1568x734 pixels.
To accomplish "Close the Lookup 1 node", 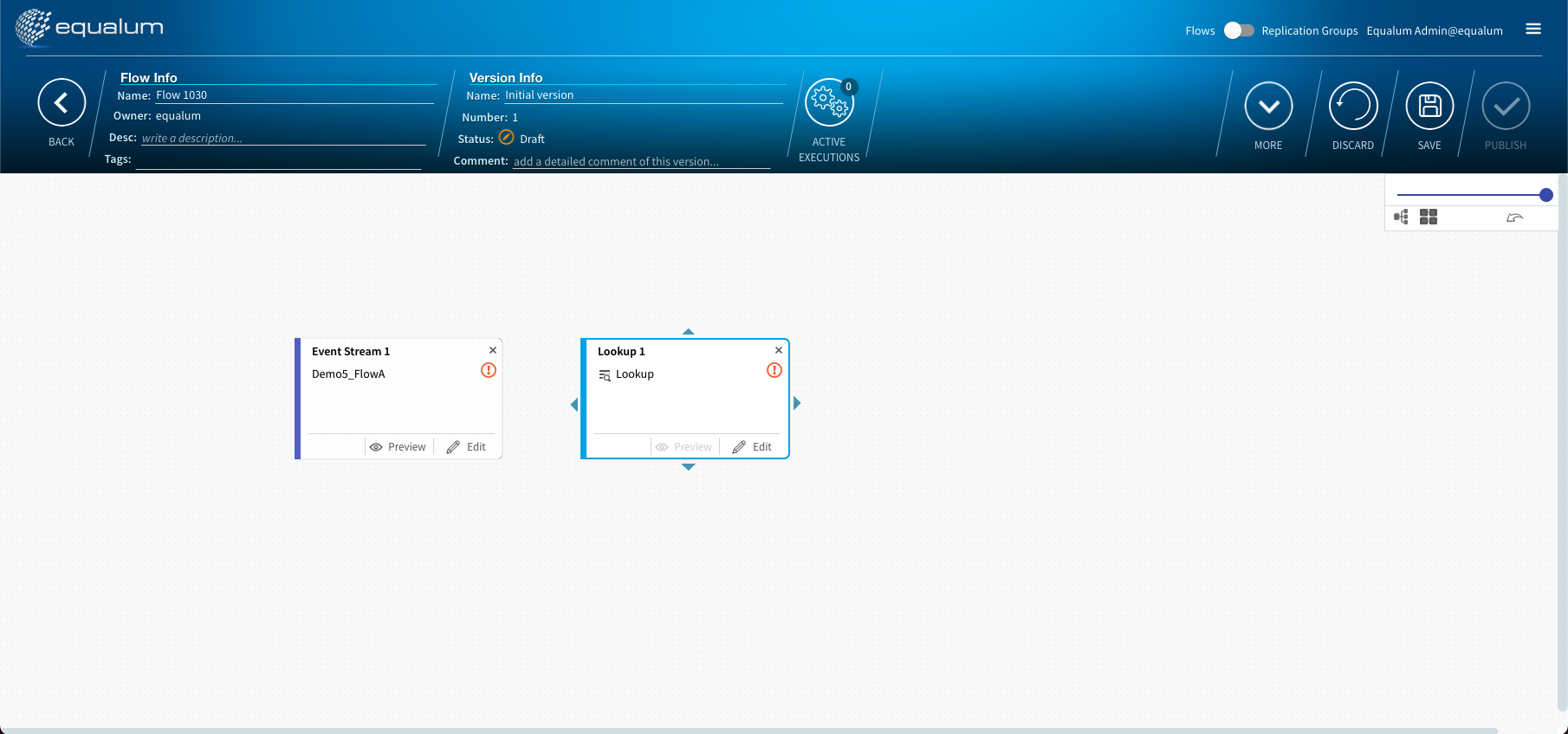I will (779, 350).
